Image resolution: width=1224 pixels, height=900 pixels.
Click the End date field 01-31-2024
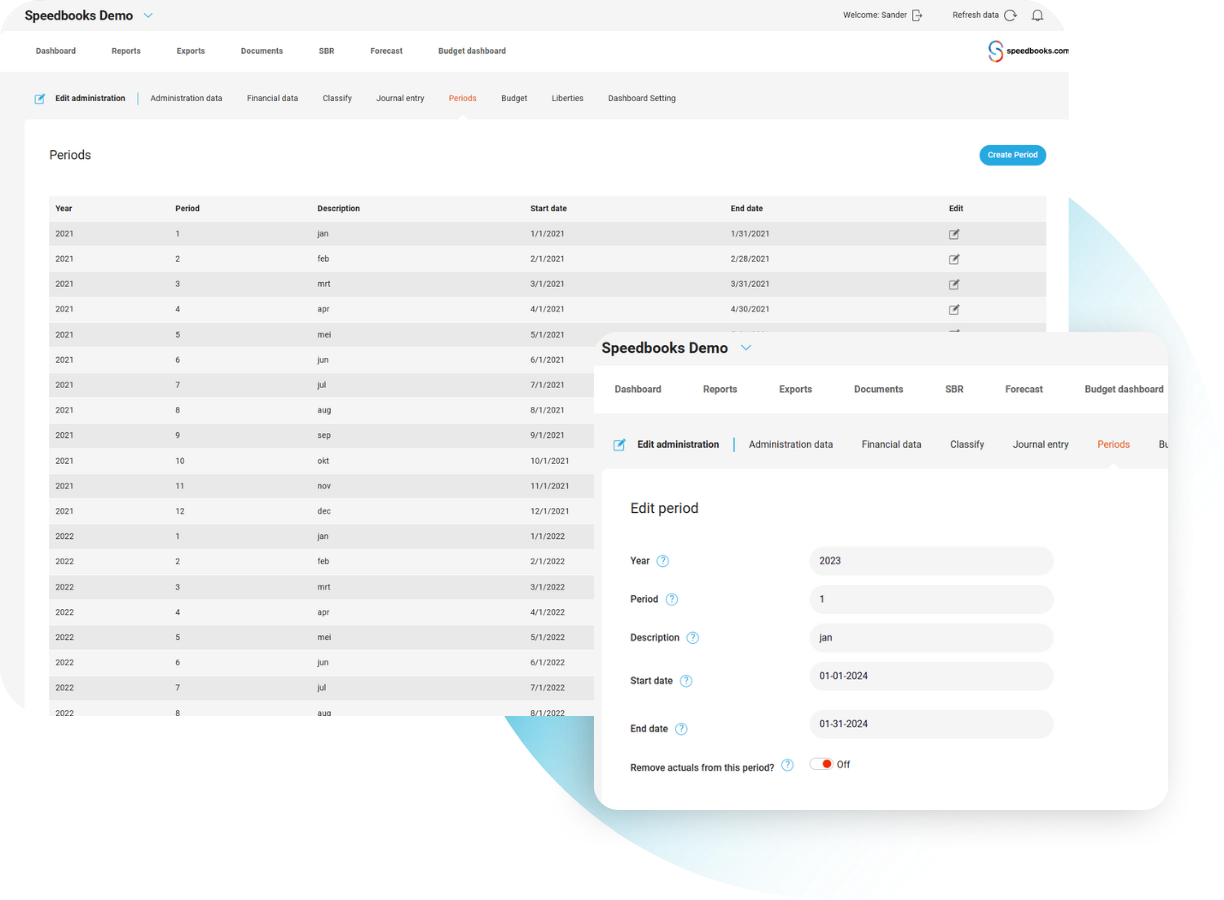(931, 724)
